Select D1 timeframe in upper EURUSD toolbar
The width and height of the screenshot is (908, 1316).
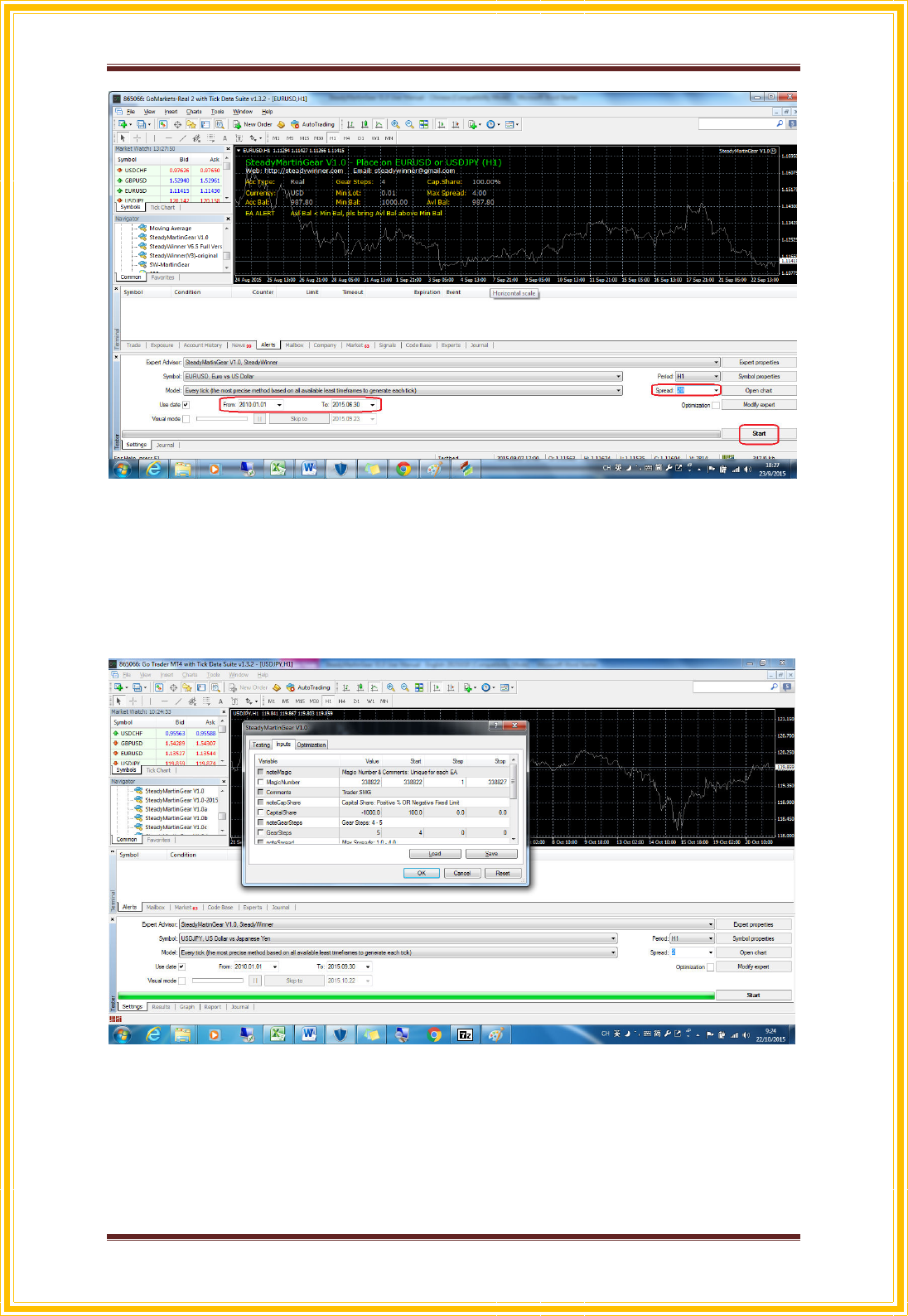click(x=360, y=138)
